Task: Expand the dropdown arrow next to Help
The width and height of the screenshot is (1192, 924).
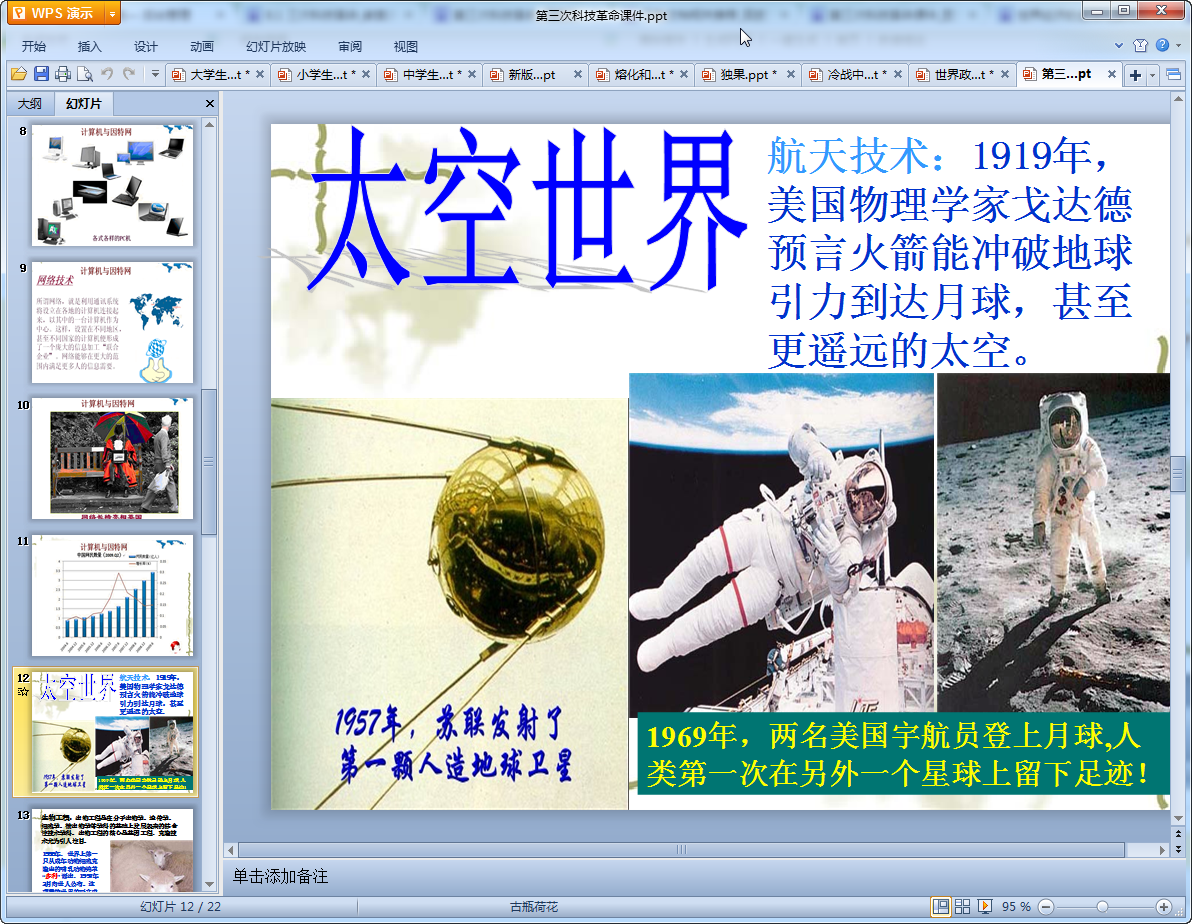Action: pyautogui.click(x=1178, y=46)
